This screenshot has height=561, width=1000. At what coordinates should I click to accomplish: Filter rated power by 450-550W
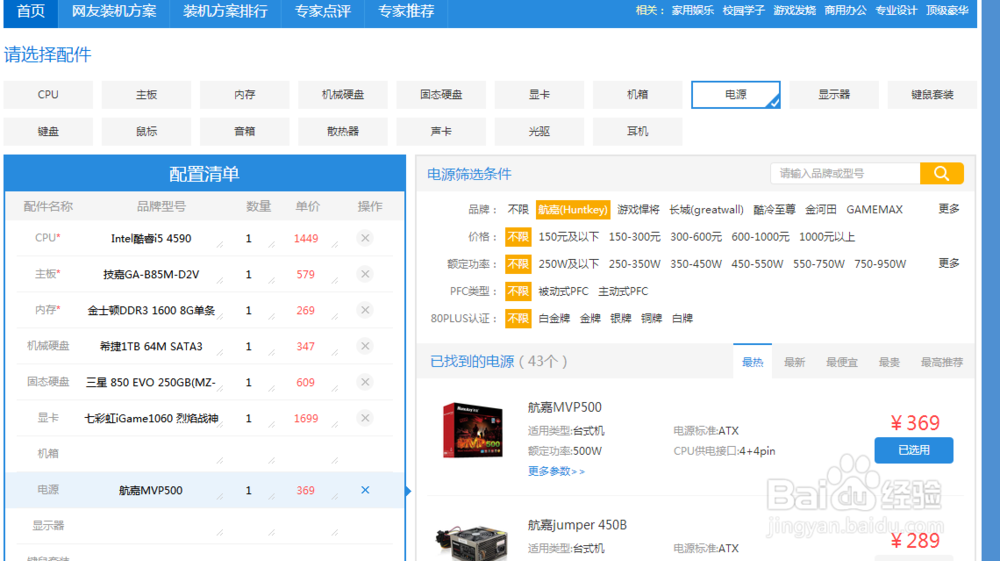pos(757,264)
